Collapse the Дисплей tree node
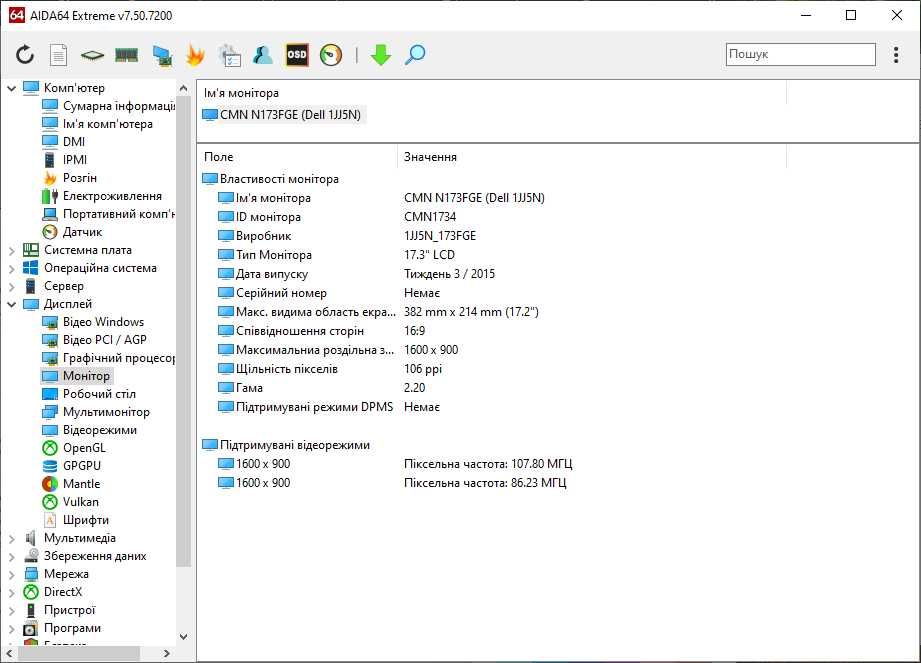 click(x=11, y=304)
